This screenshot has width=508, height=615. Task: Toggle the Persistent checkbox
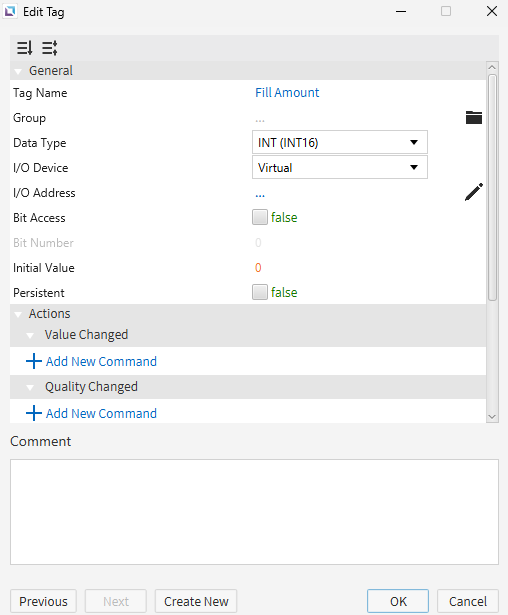[x=260, y=292]
